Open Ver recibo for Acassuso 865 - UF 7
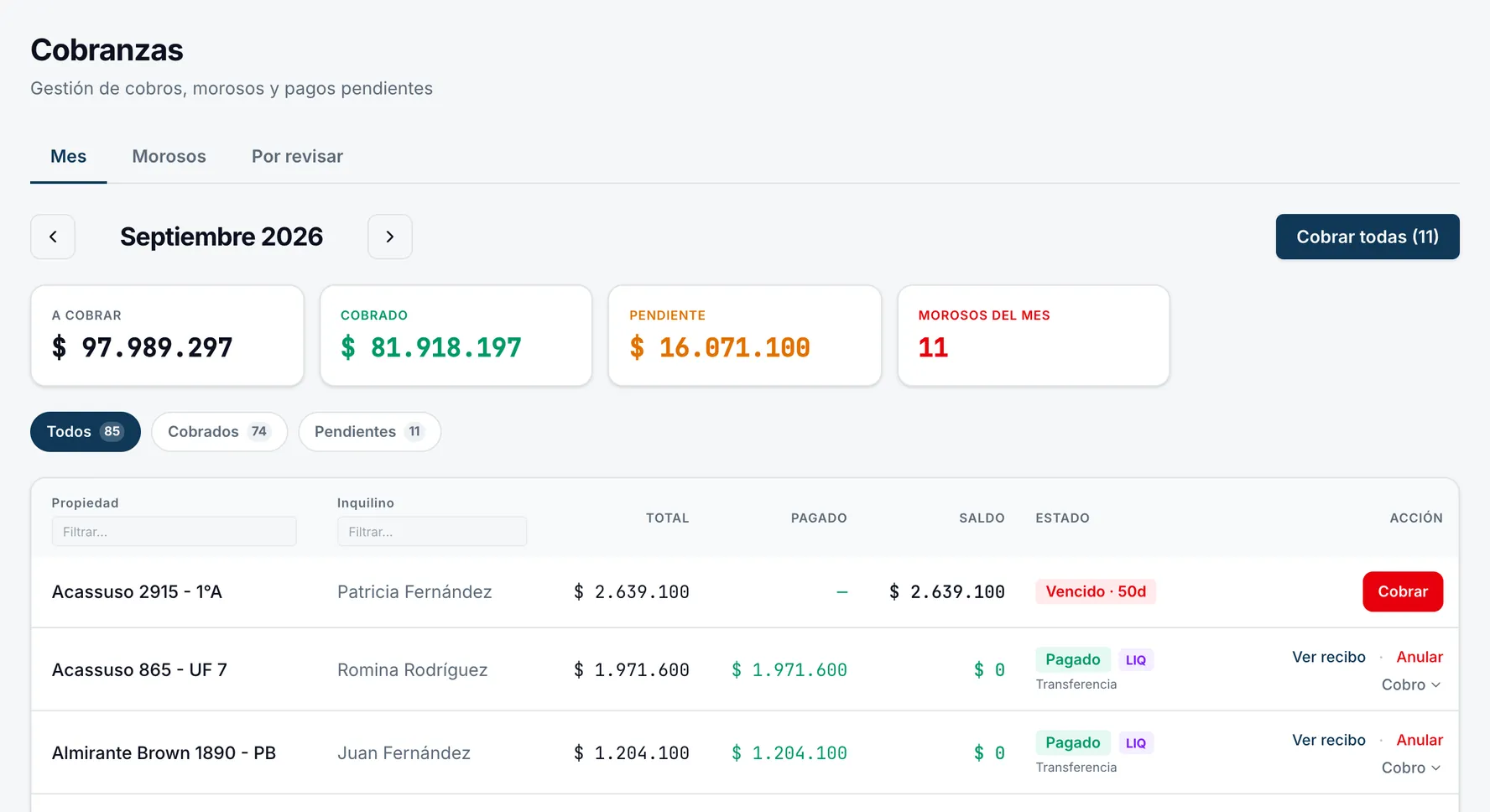This screenshot has height=812, width=1490. 1329,657
